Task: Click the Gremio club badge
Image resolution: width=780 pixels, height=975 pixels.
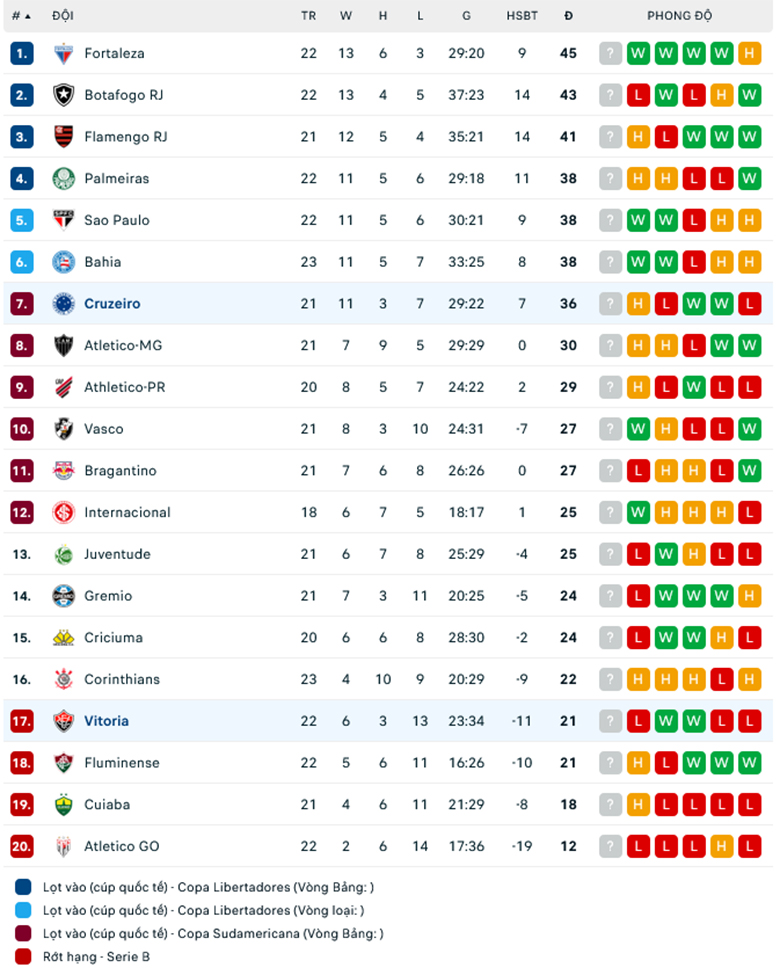Action: pos(63,596)
